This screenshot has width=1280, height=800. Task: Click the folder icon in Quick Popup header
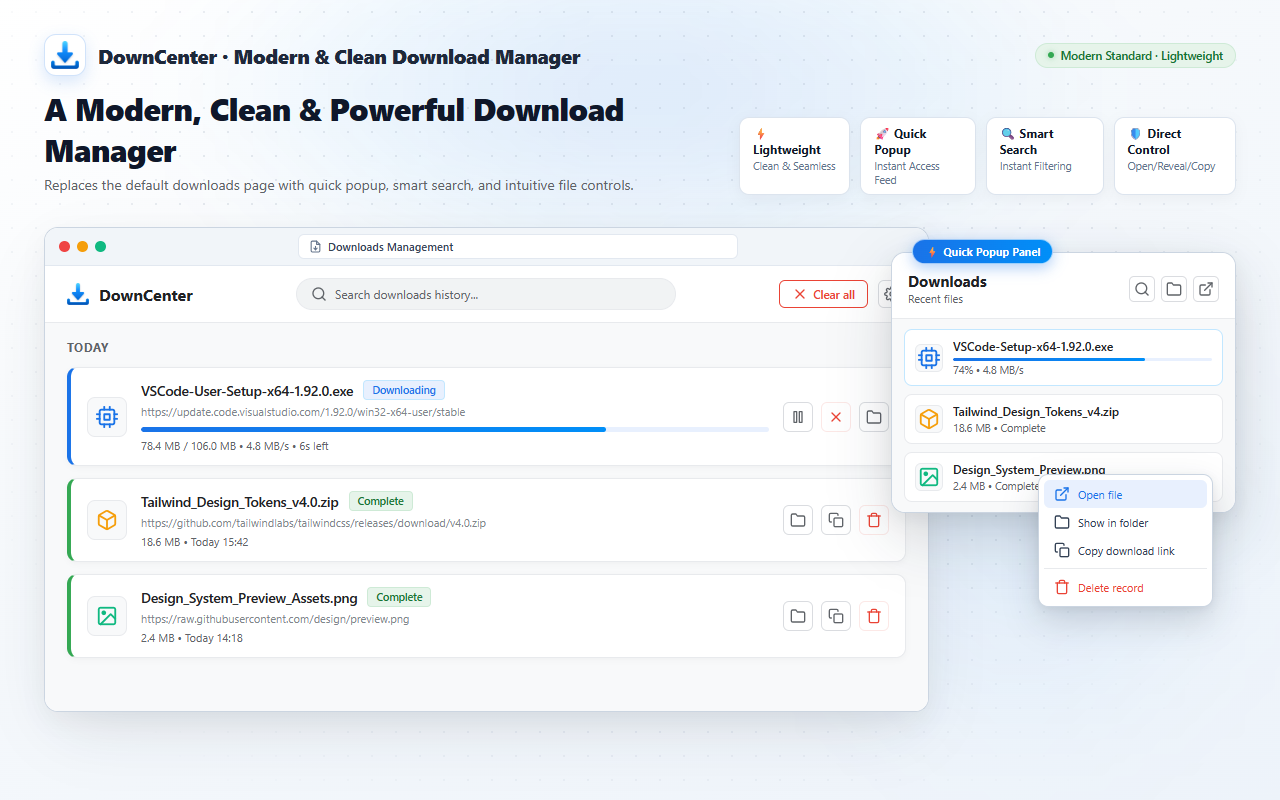tap(1174, 289)
